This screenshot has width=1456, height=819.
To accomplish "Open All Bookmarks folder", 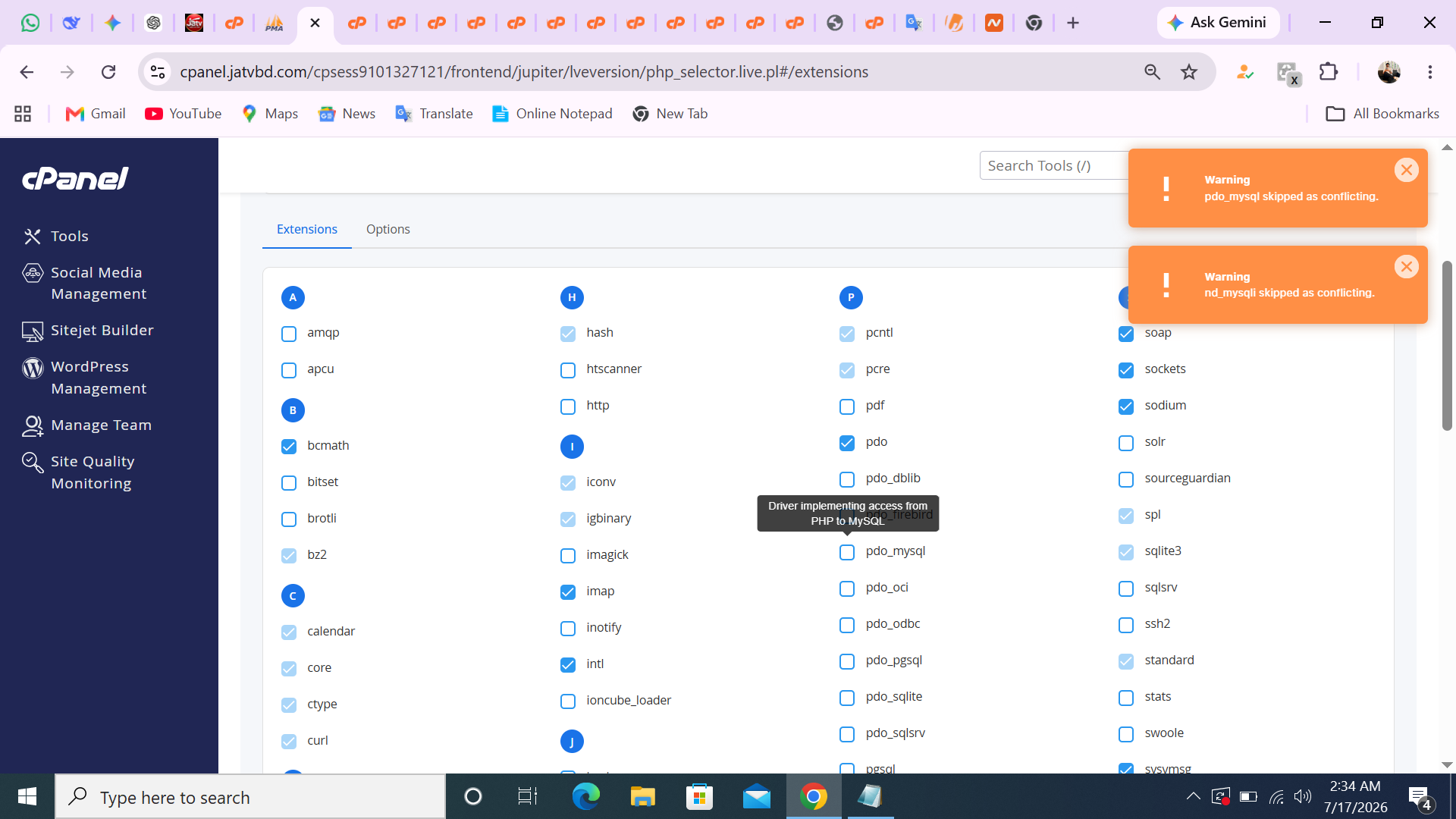I will 1382,114.
